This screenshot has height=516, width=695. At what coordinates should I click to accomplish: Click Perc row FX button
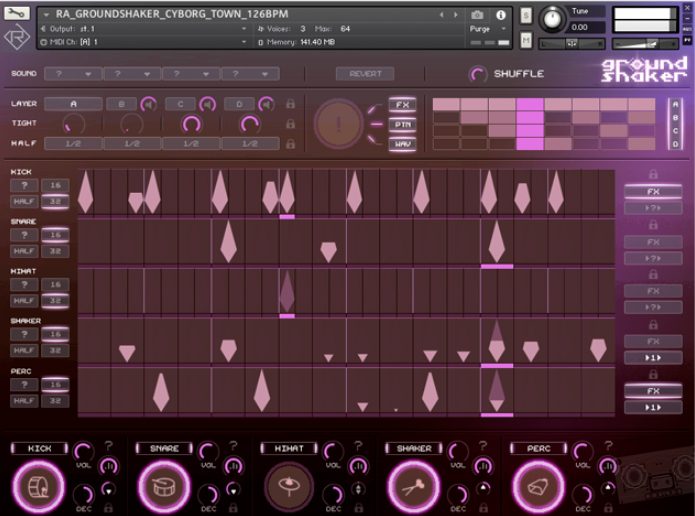click(653, 391)
